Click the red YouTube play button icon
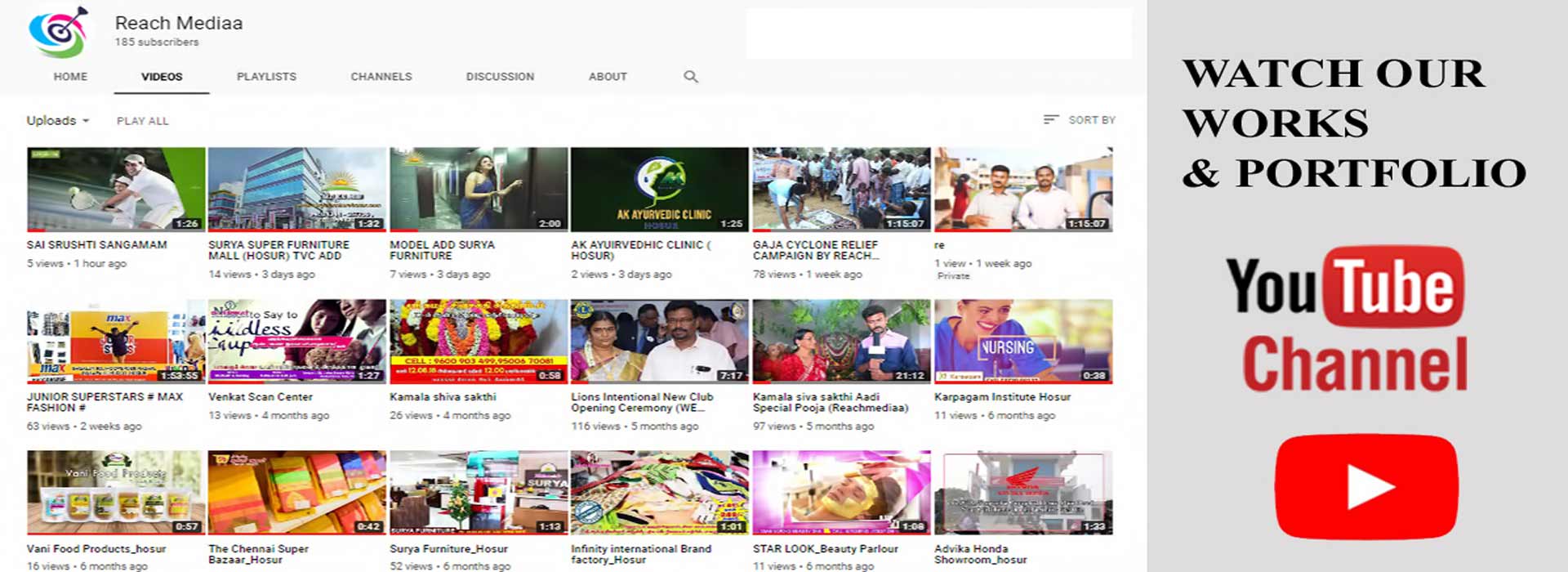This screenshot has width=1568, height=572. [1365, 487]
